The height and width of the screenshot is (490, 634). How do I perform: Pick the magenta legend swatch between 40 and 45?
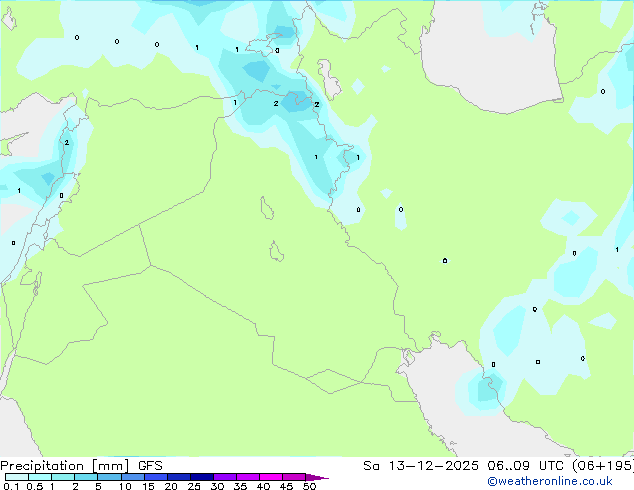271,477
